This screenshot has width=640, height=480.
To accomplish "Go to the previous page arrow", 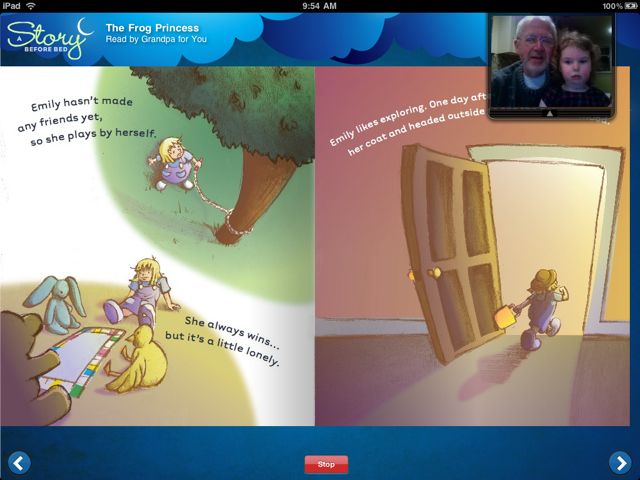I will (19, 463).
